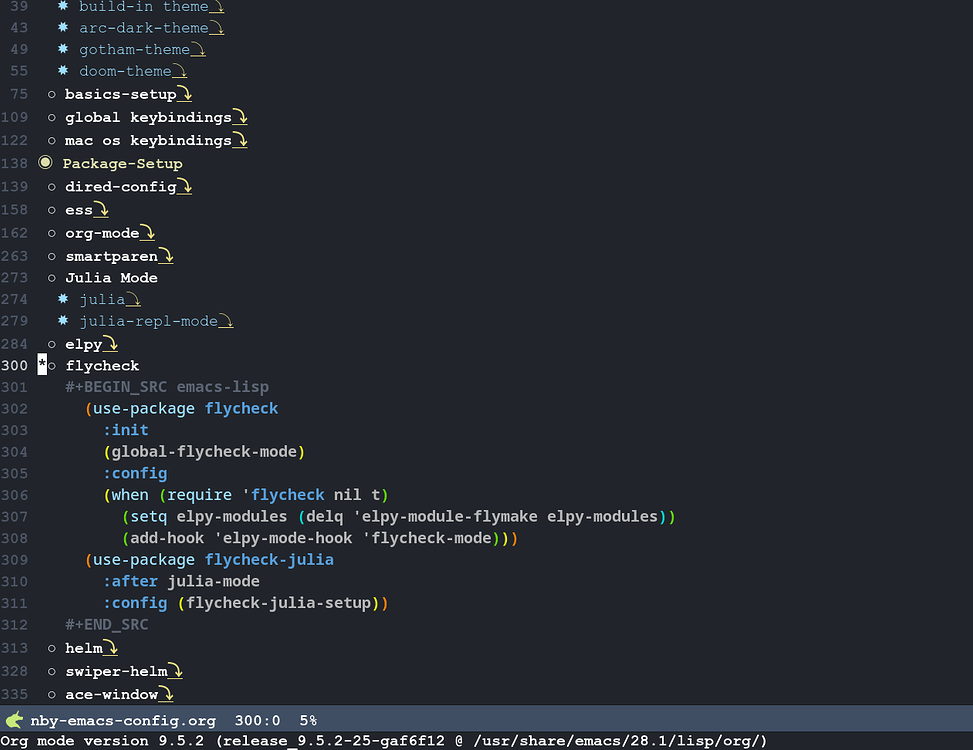Screen dimensions: 973x750
Task: Unfold the swiper-helm heading arrow
Action: coord(177,671)
